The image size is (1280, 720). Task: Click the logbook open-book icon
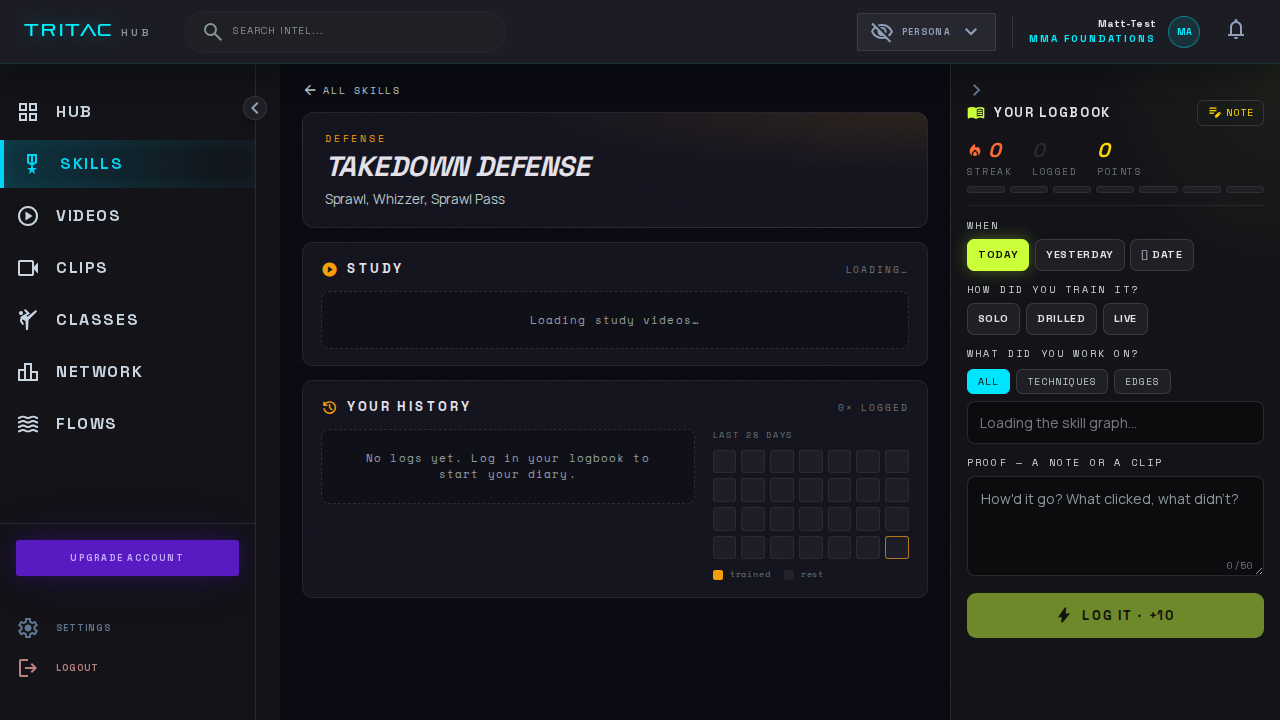point(976,113)
